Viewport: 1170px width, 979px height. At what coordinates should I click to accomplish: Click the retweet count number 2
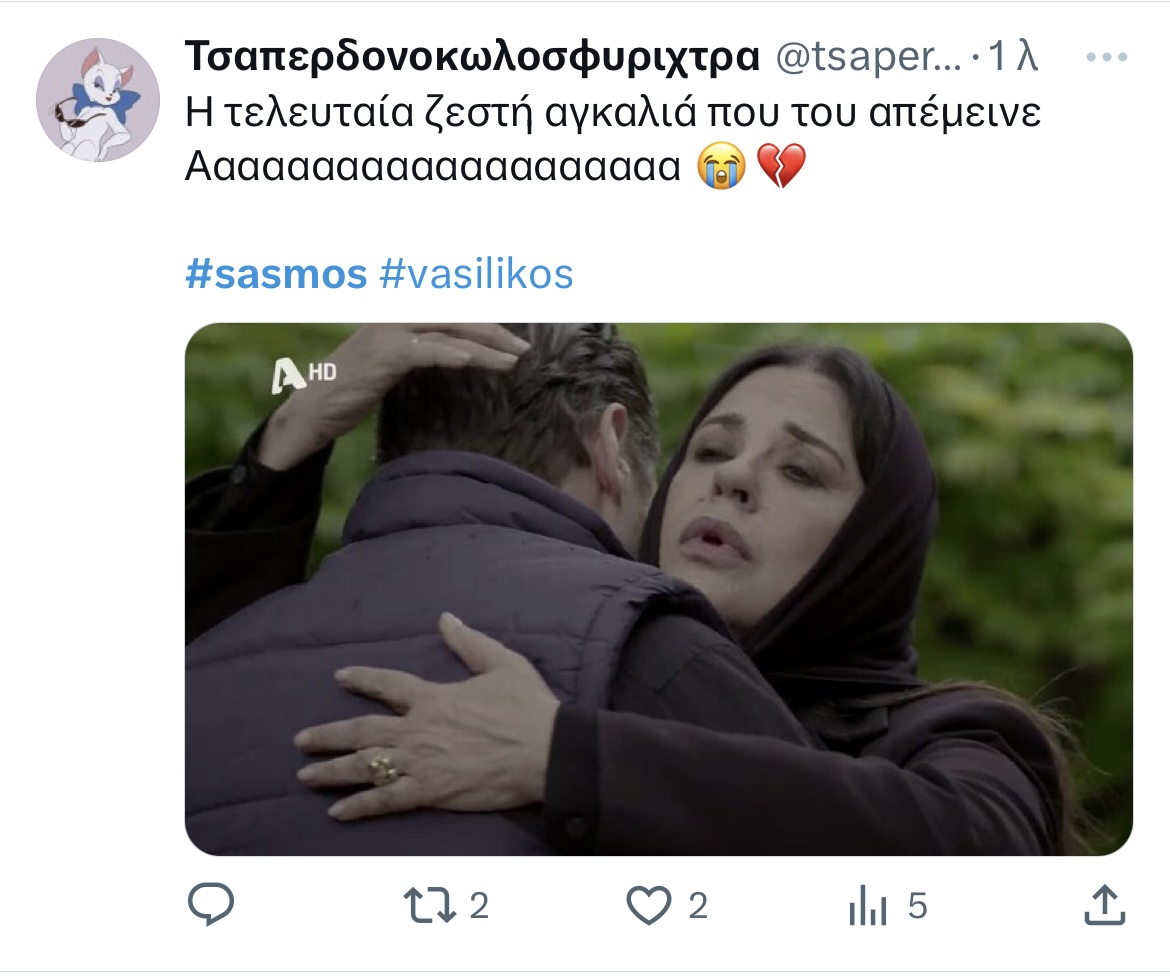479,906
